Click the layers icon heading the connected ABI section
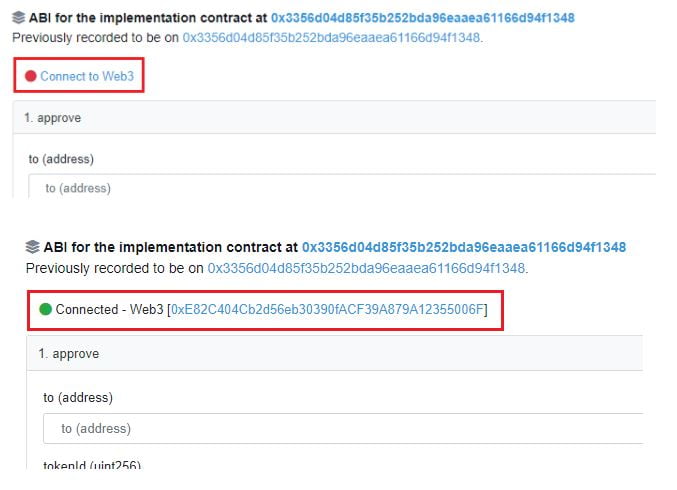Screen dimensions: 677x490 pos(33,247)
